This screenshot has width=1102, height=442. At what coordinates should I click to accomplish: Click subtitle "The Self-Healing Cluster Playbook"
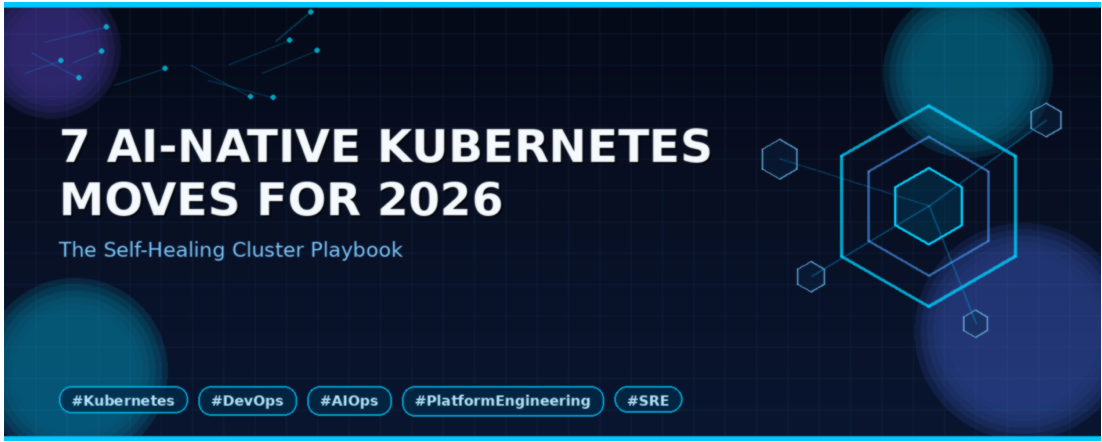(x=231, y=249)
